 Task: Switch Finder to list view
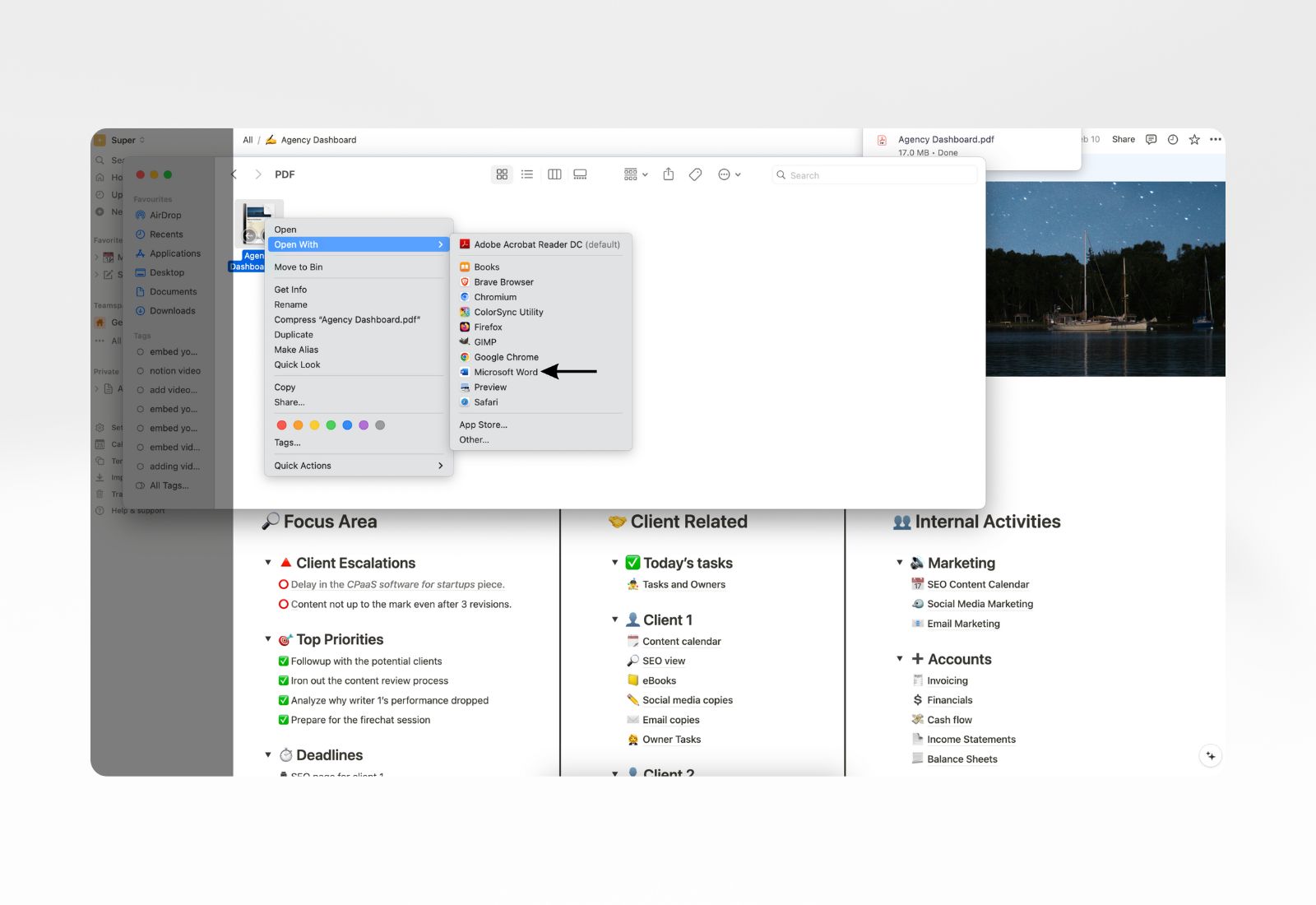[x=527, y=174]
